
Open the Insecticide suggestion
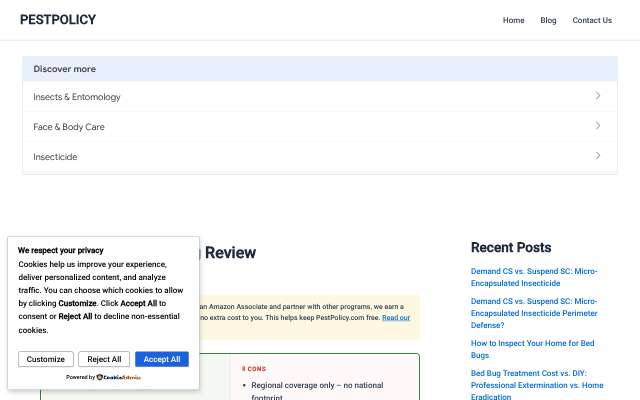(x=320, y=157)
